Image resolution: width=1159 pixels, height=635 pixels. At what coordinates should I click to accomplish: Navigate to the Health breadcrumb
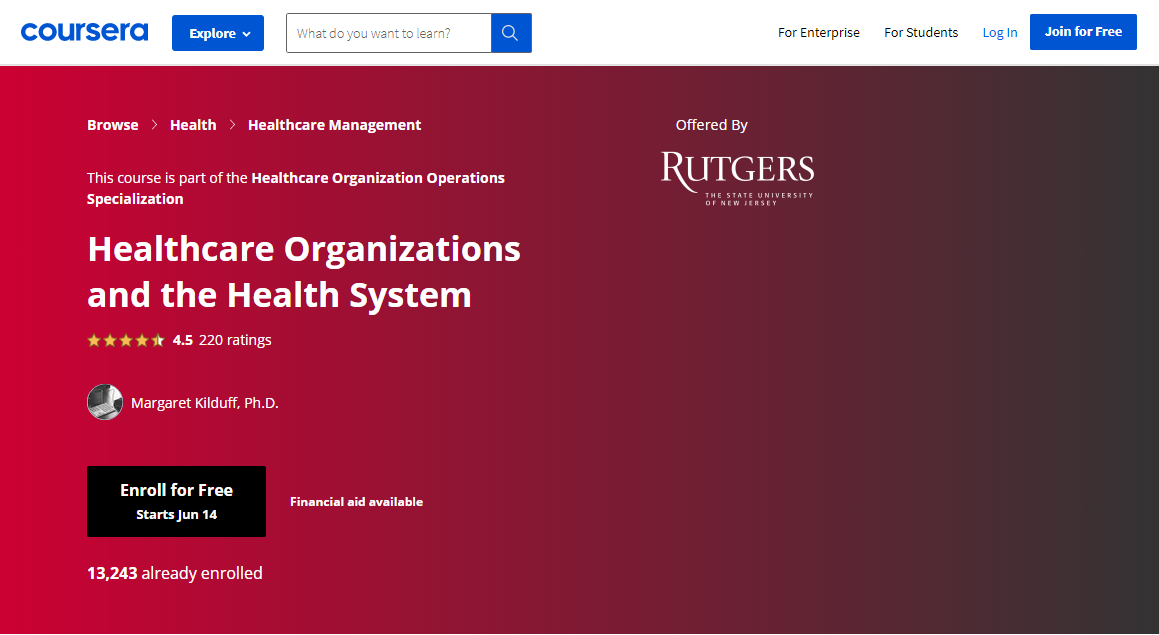tap(193, 125)
